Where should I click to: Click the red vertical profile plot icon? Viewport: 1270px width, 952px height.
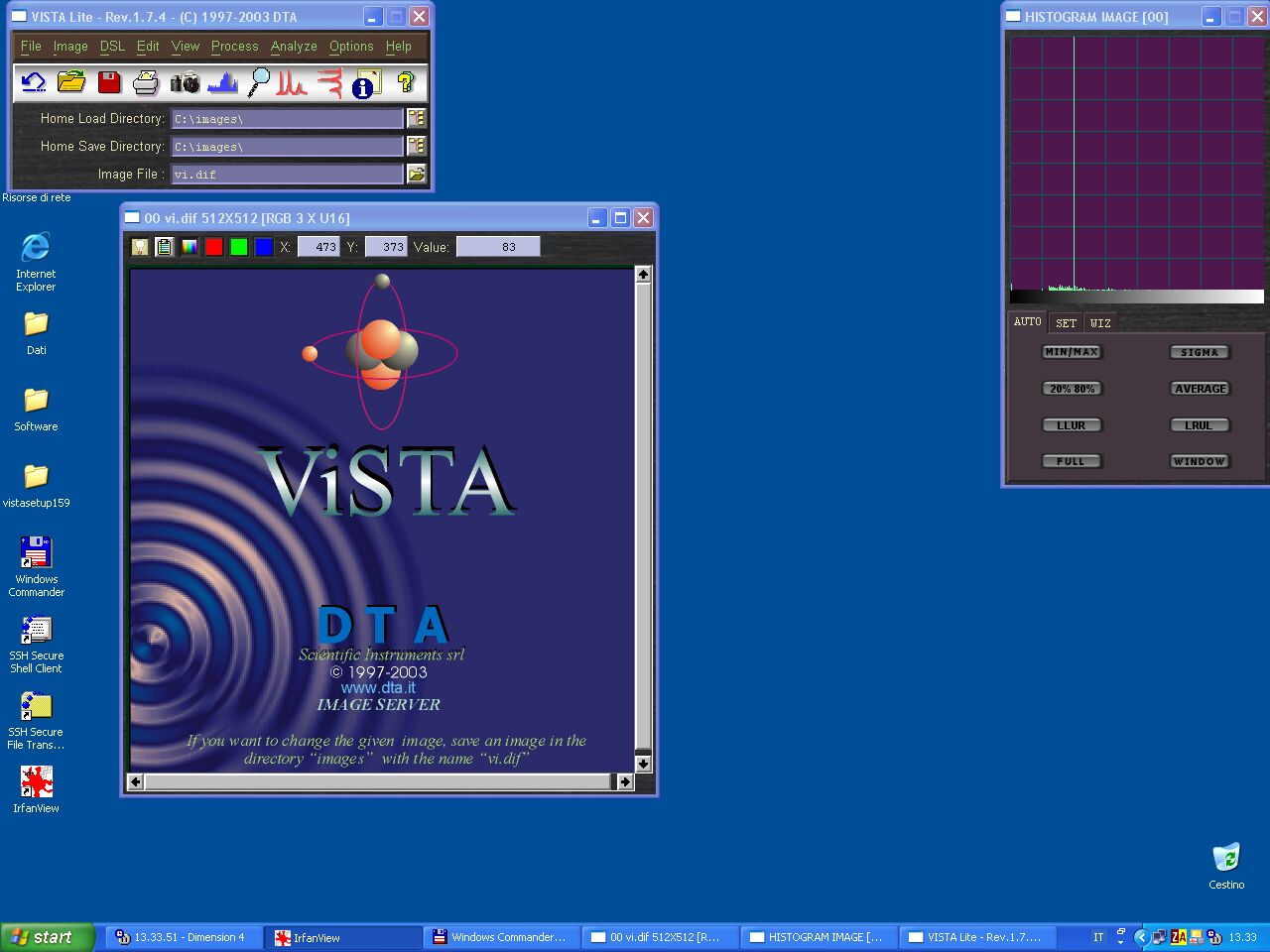coord(329,83)
